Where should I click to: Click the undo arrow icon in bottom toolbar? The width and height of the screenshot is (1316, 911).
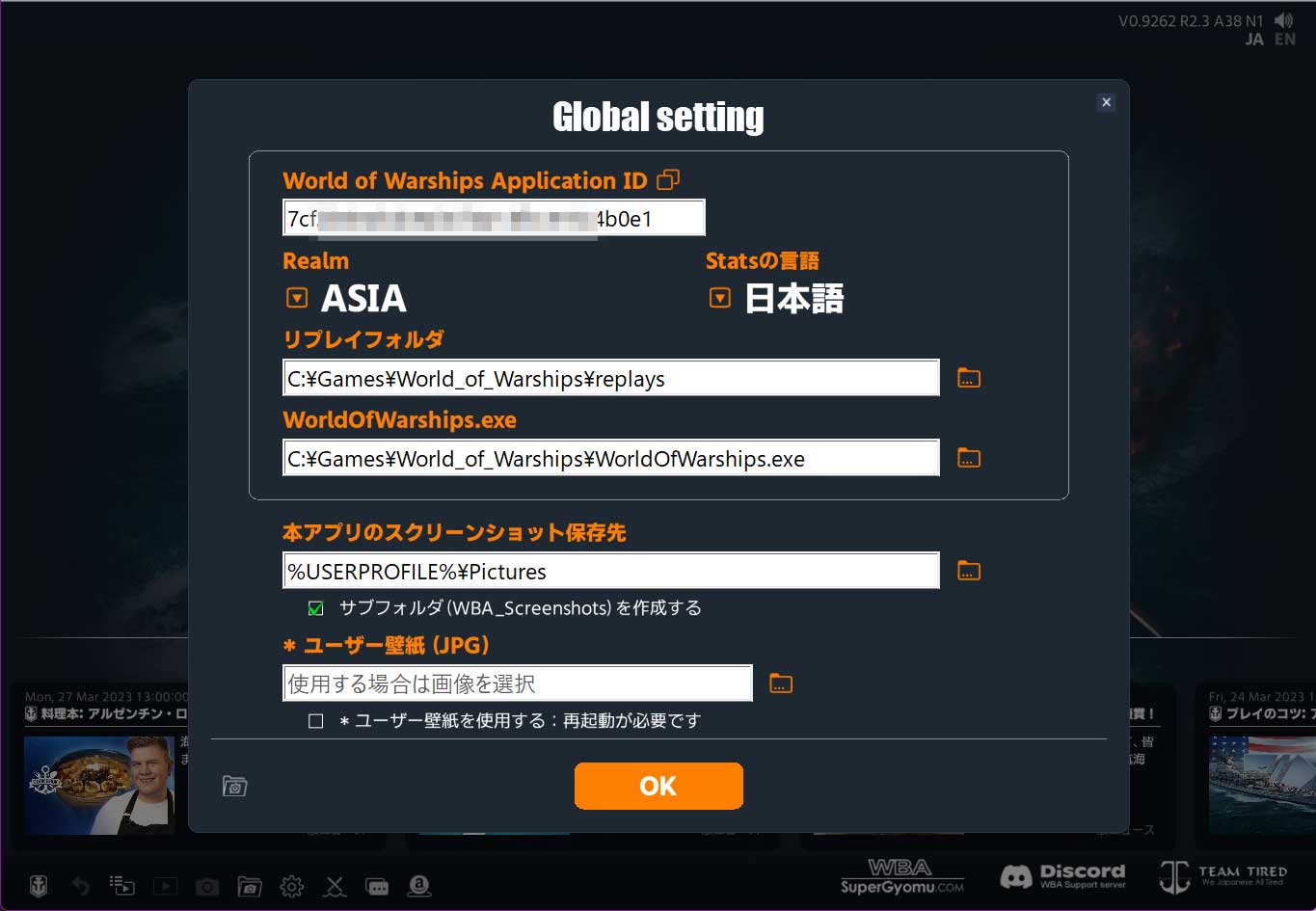pos(81,885)
